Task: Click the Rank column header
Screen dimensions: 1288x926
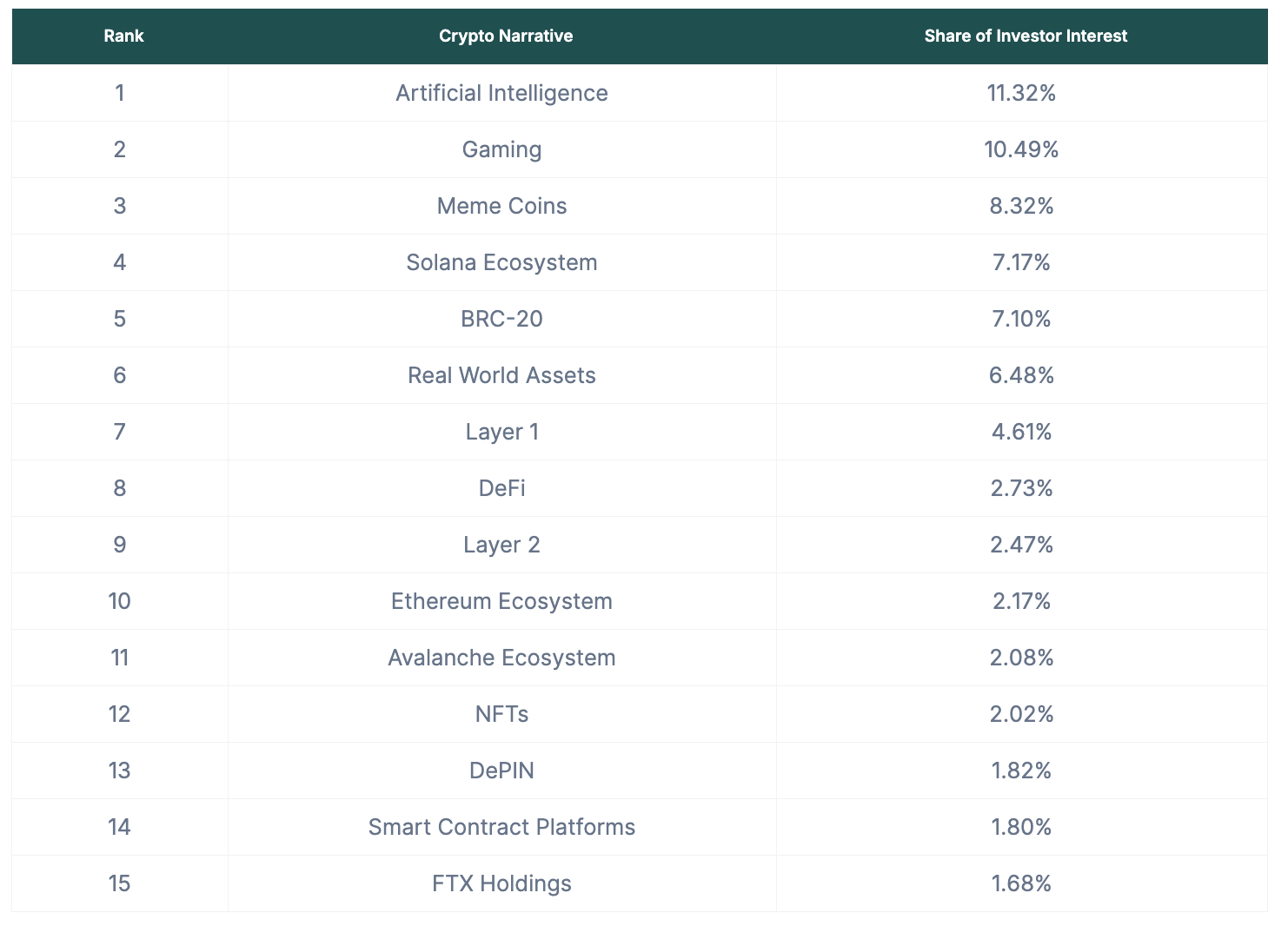Action: point(123,36)
